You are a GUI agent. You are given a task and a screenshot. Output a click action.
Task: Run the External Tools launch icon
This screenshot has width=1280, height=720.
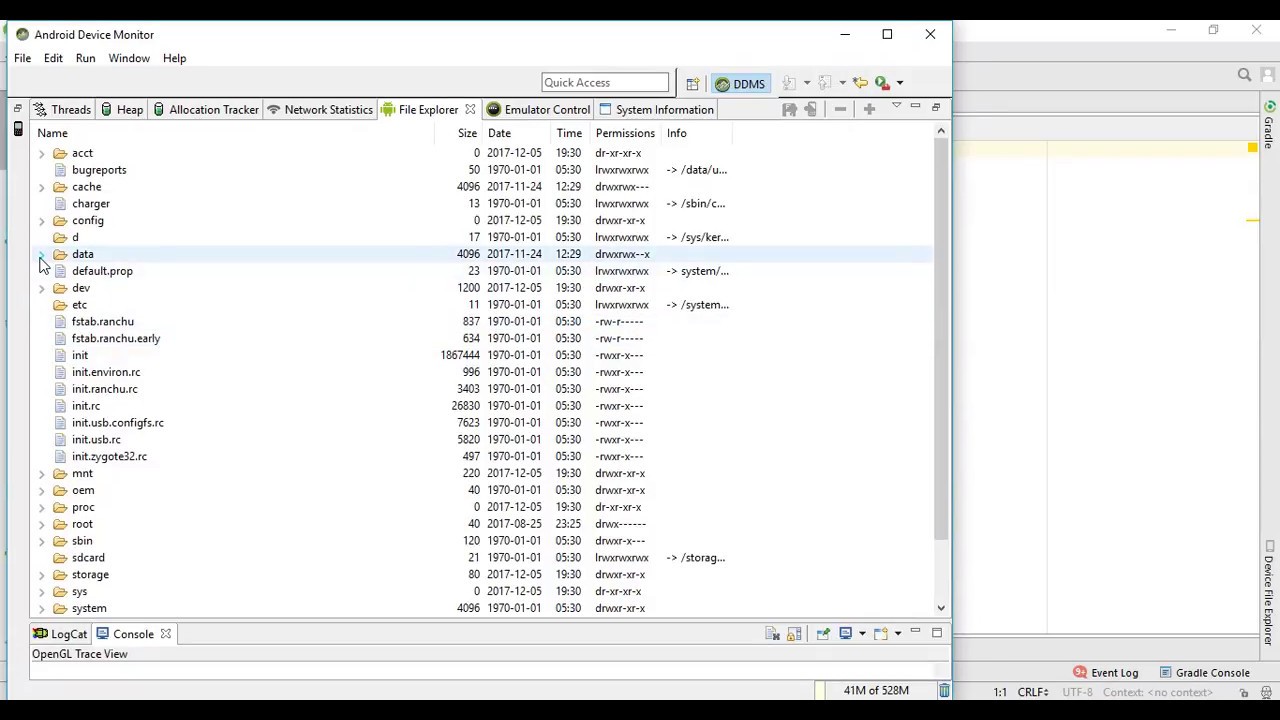pos(882,83)
